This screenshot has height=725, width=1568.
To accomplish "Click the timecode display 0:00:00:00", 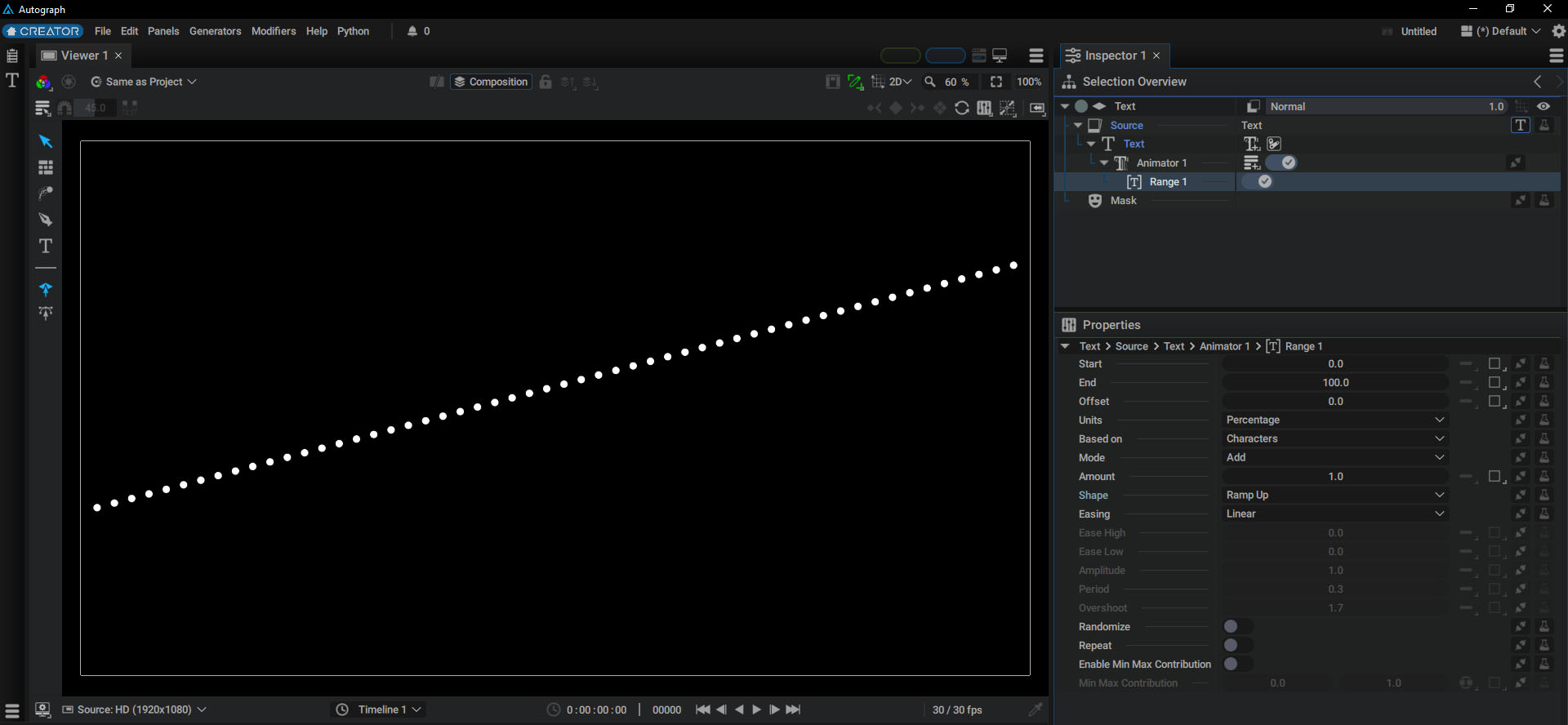I will click(597, 709).
